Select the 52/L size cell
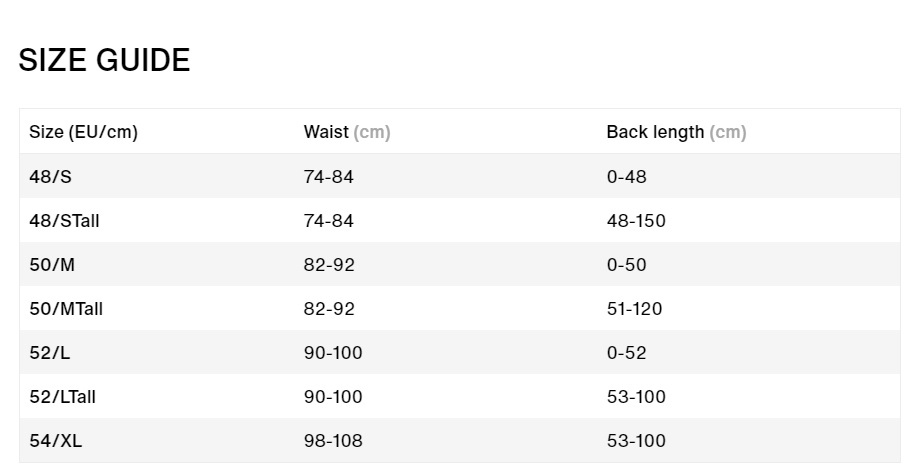The height and width of the screenshot is (470, 917). tap(50, 352)
